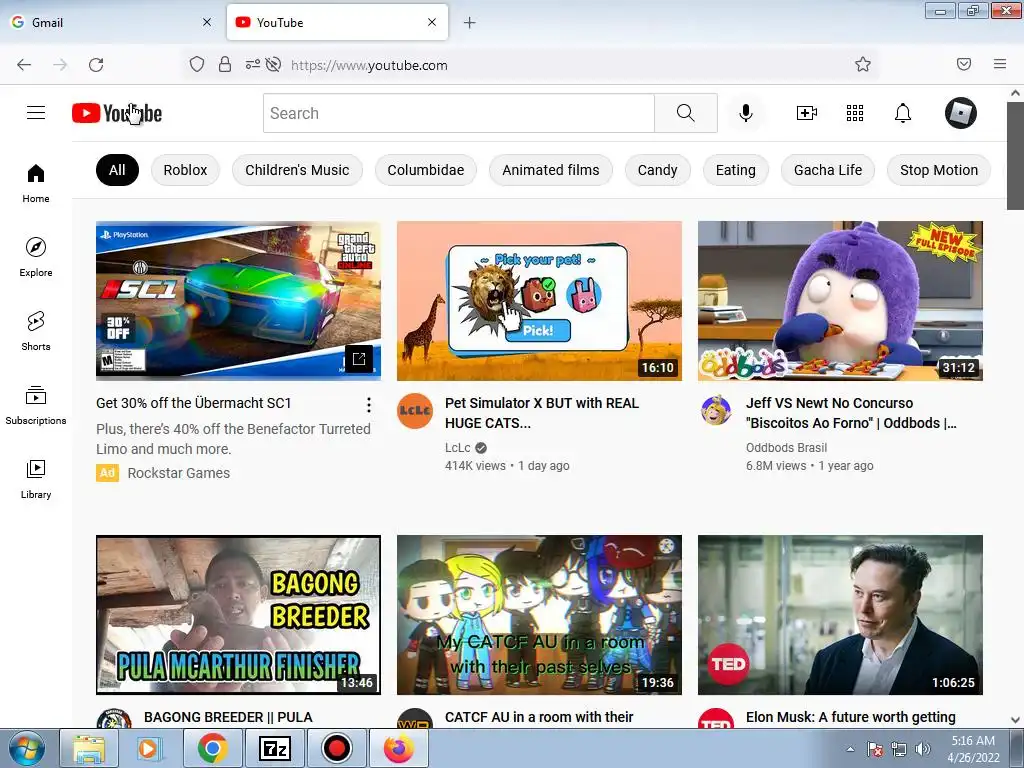Open Library in the sidebar
The image size is (1024, 768).
(36, 479)
